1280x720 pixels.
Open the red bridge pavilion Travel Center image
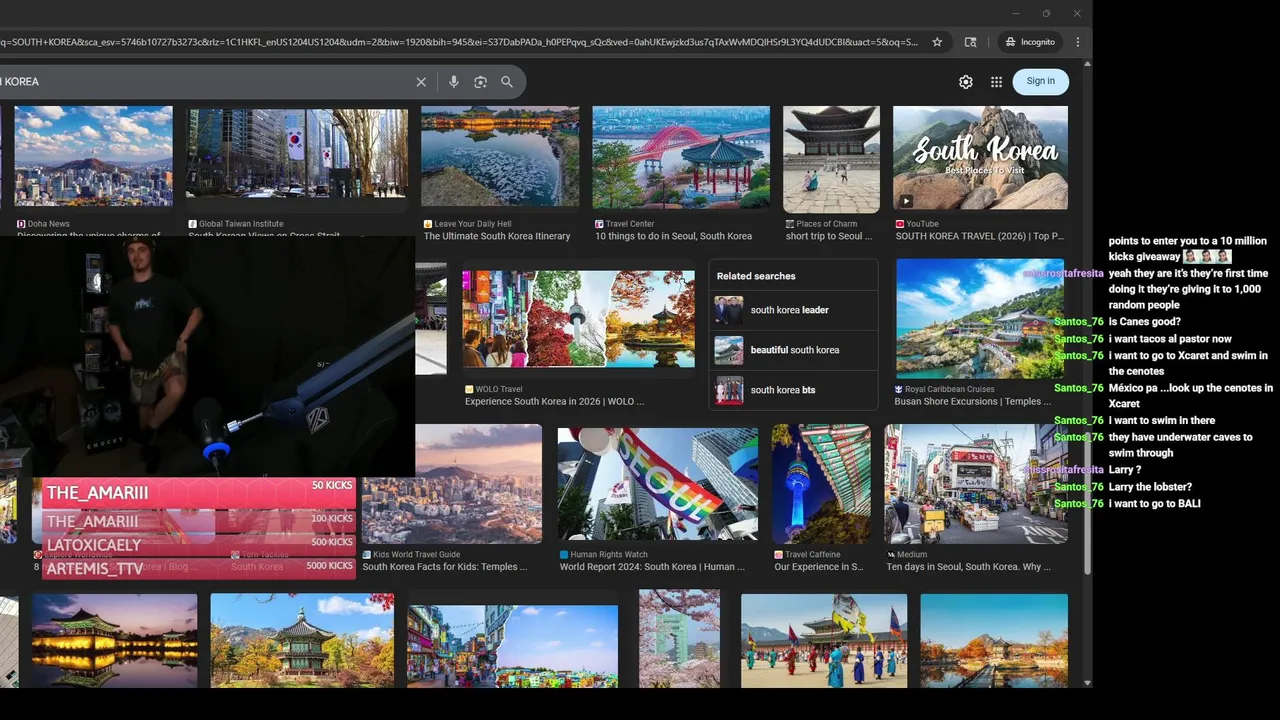pyautogui.click(x=681, y=156)
